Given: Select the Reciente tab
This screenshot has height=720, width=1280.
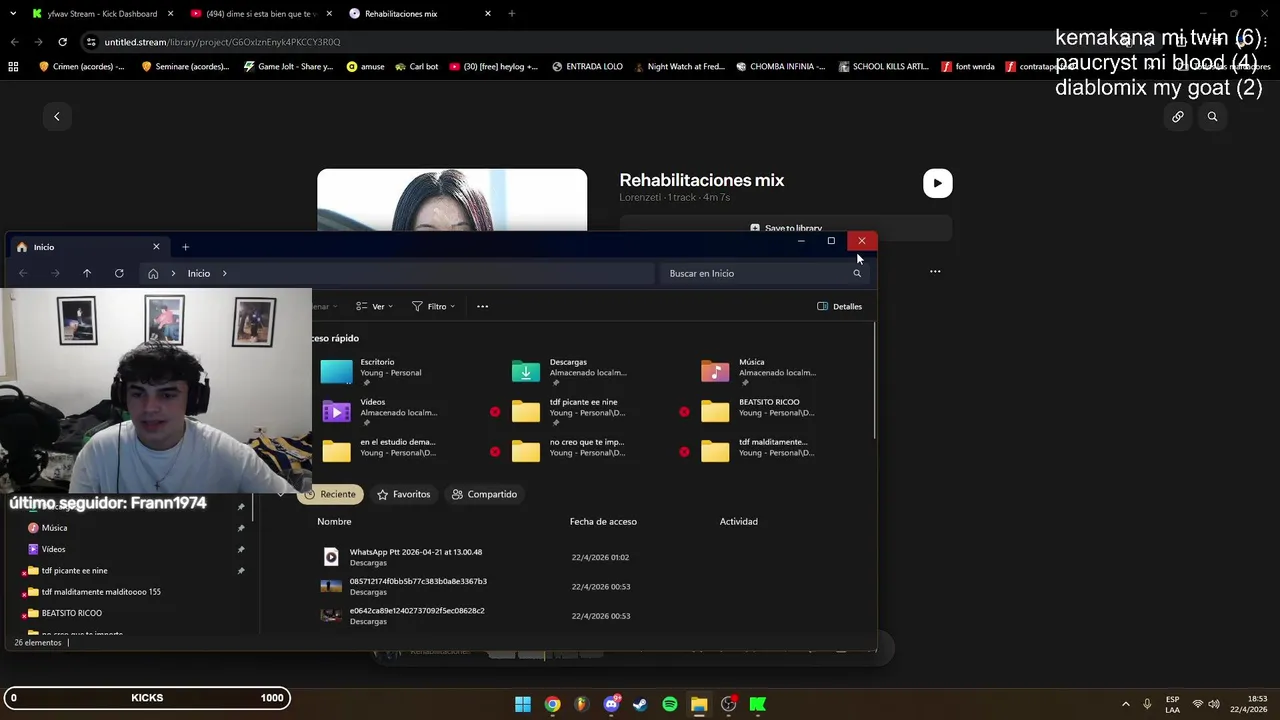Looking at the screenshot, I should (x=331, y=494).
